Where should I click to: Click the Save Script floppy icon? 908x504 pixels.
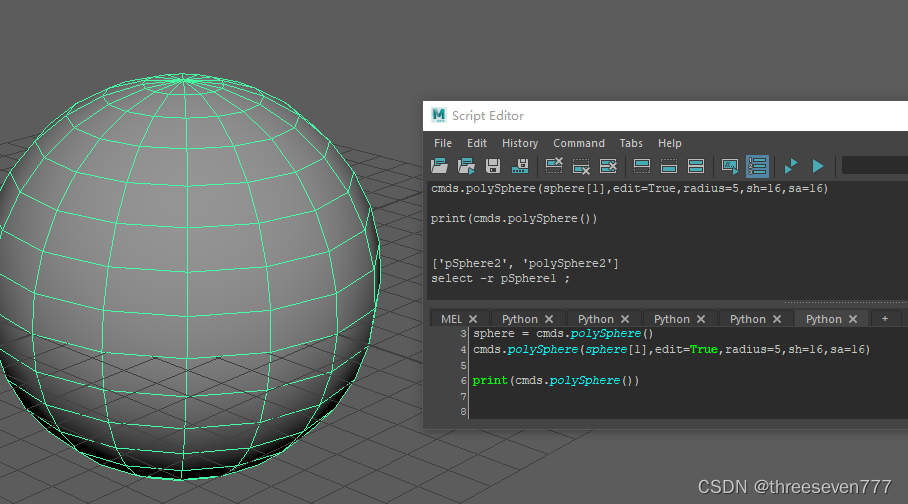[x=493, y=166]
